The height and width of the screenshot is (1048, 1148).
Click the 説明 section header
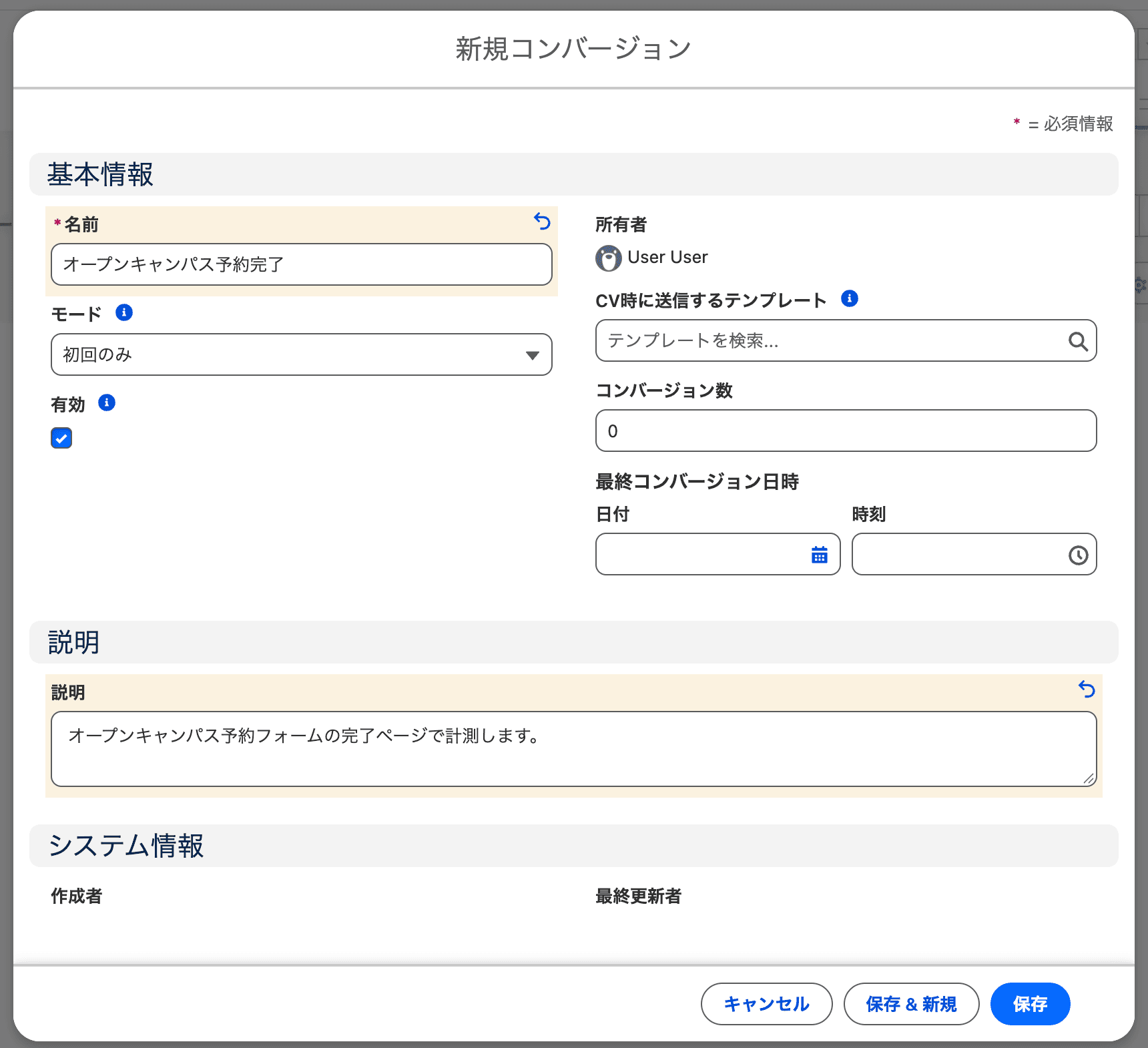(574, 642)
